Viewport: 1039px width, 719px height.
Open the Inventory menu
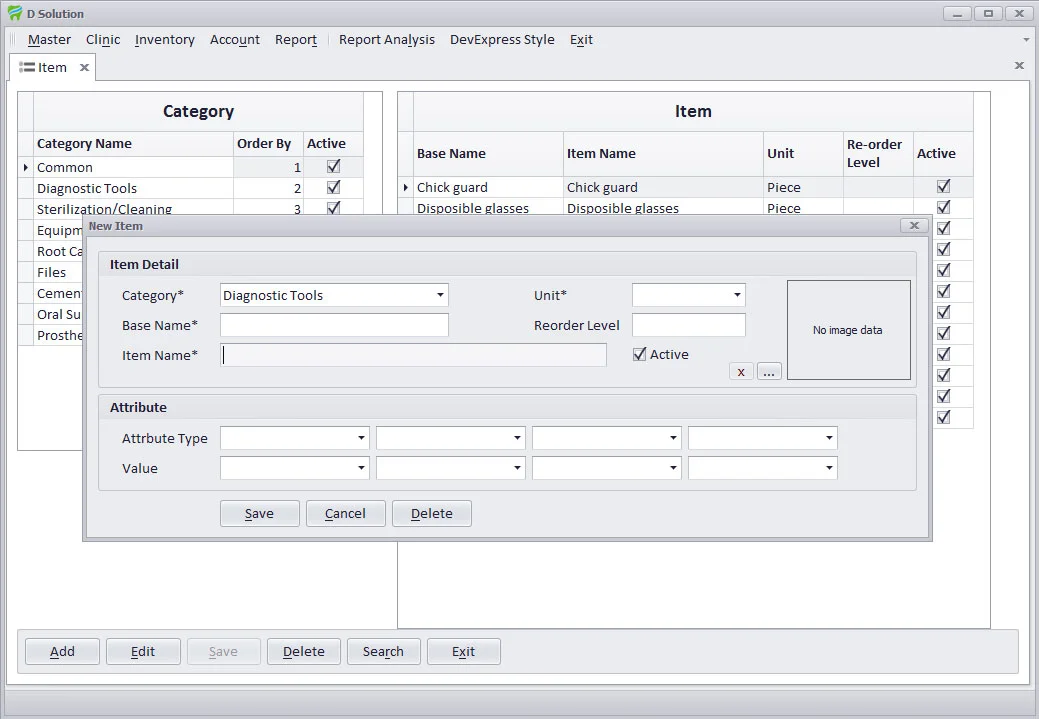tap(164, 40)
